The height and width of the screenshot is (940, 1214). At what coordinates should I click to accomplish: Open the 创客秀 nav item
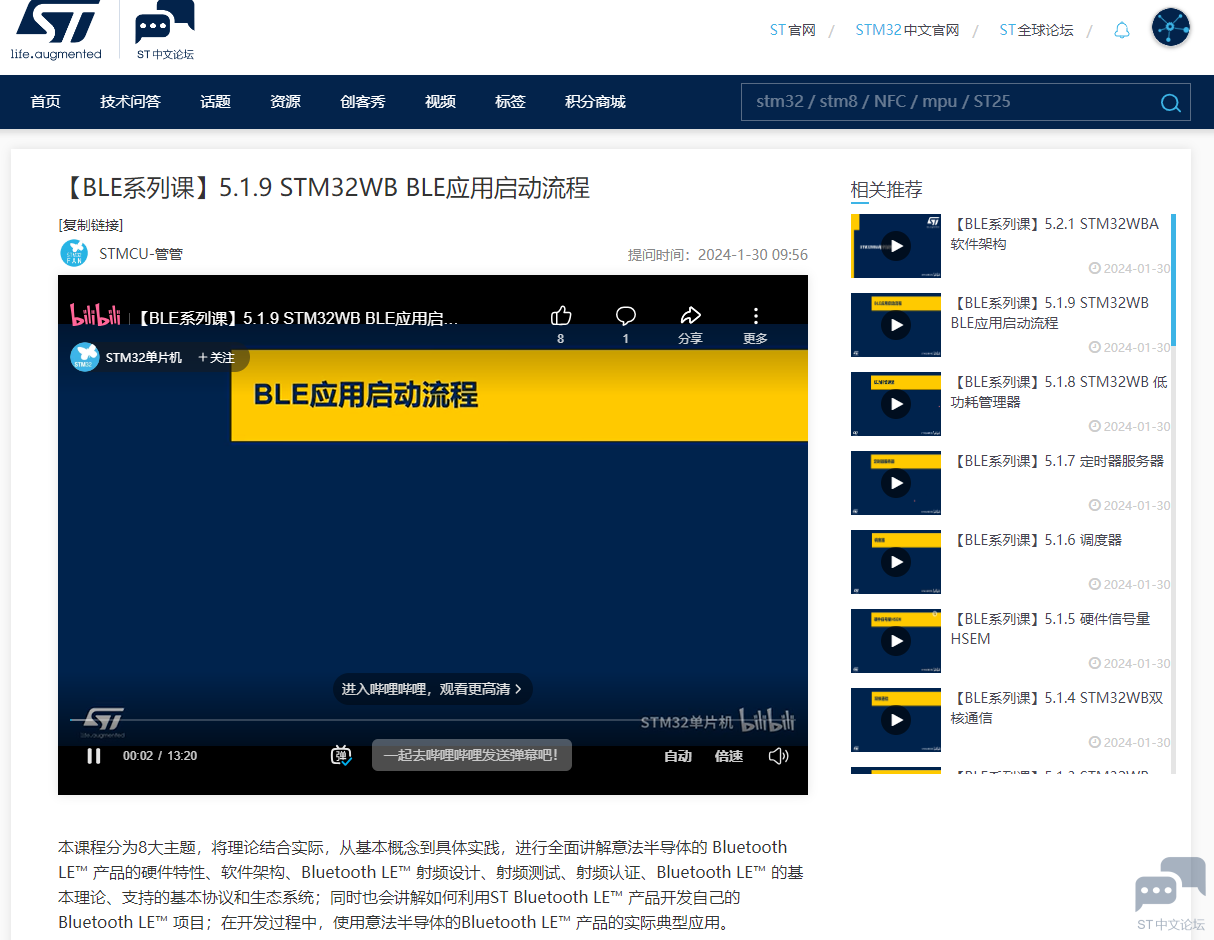[x=362, y=102]
